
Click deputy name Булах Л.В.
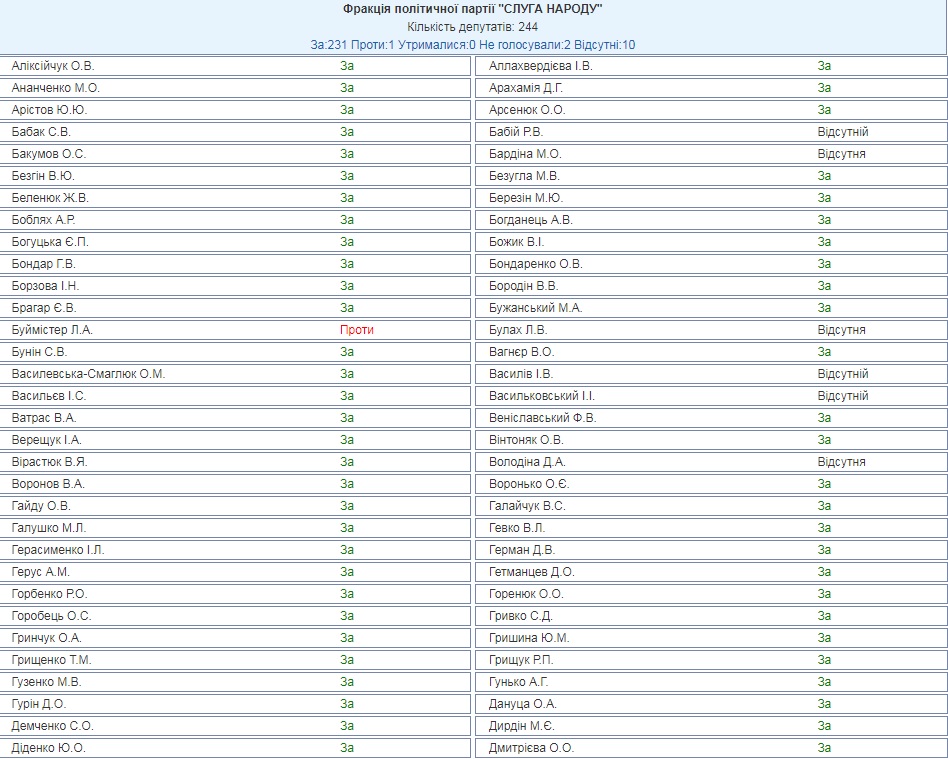[518, 330]
